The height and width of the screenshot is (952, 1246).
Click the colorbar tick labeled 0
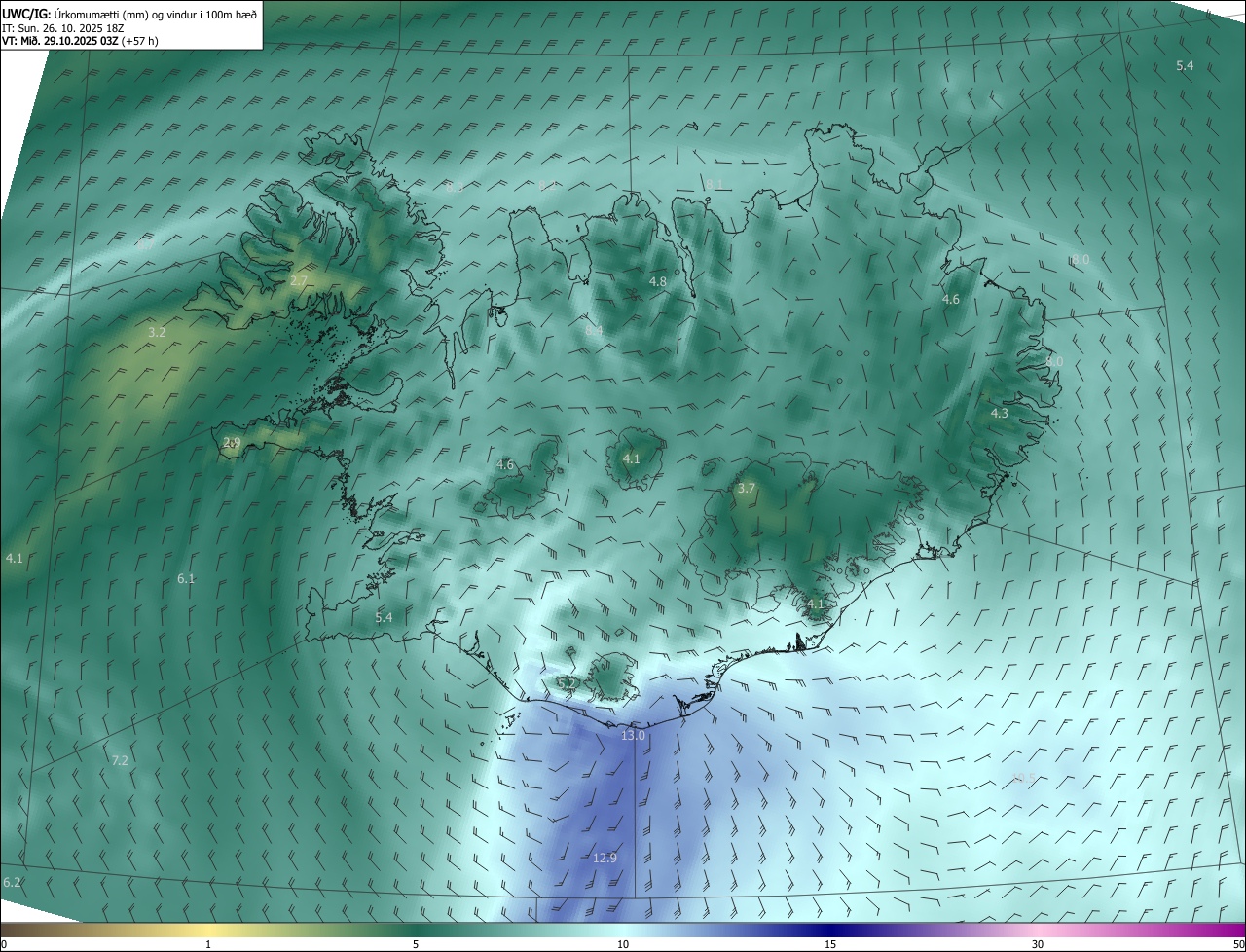3,944
